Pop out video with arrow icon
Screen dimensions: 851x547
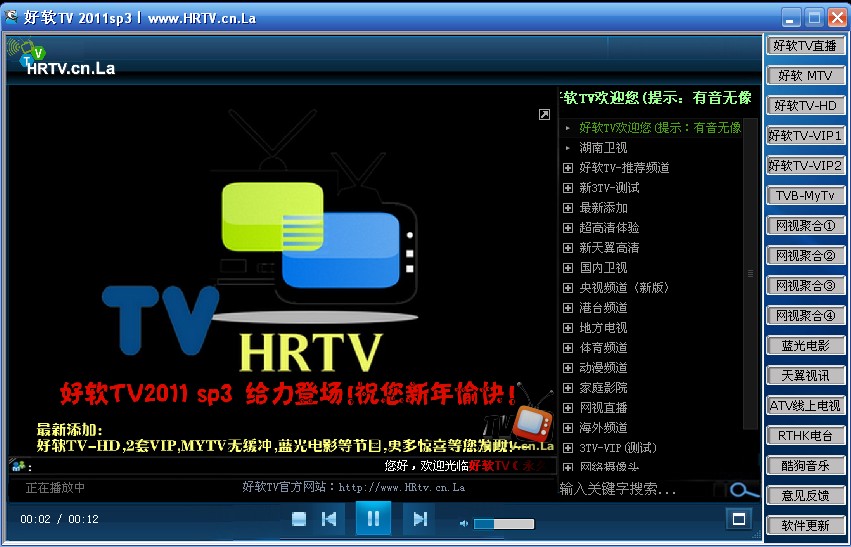click(x=544, y=114)
